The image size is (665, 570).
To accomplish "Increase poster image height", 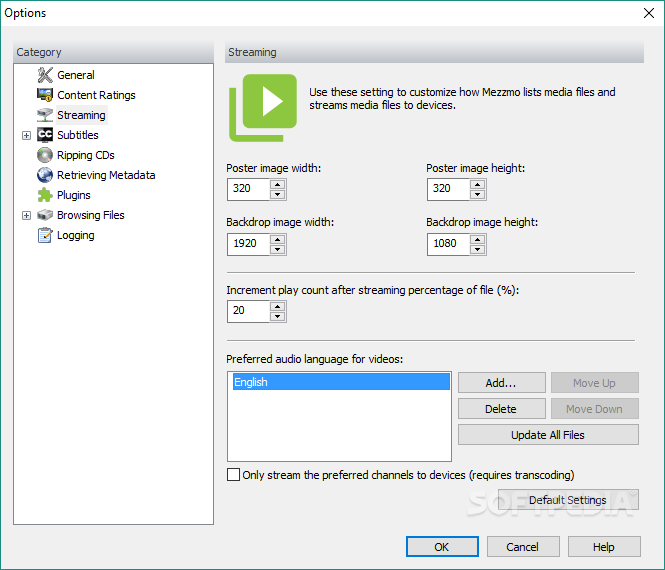I will click(478, 184).
